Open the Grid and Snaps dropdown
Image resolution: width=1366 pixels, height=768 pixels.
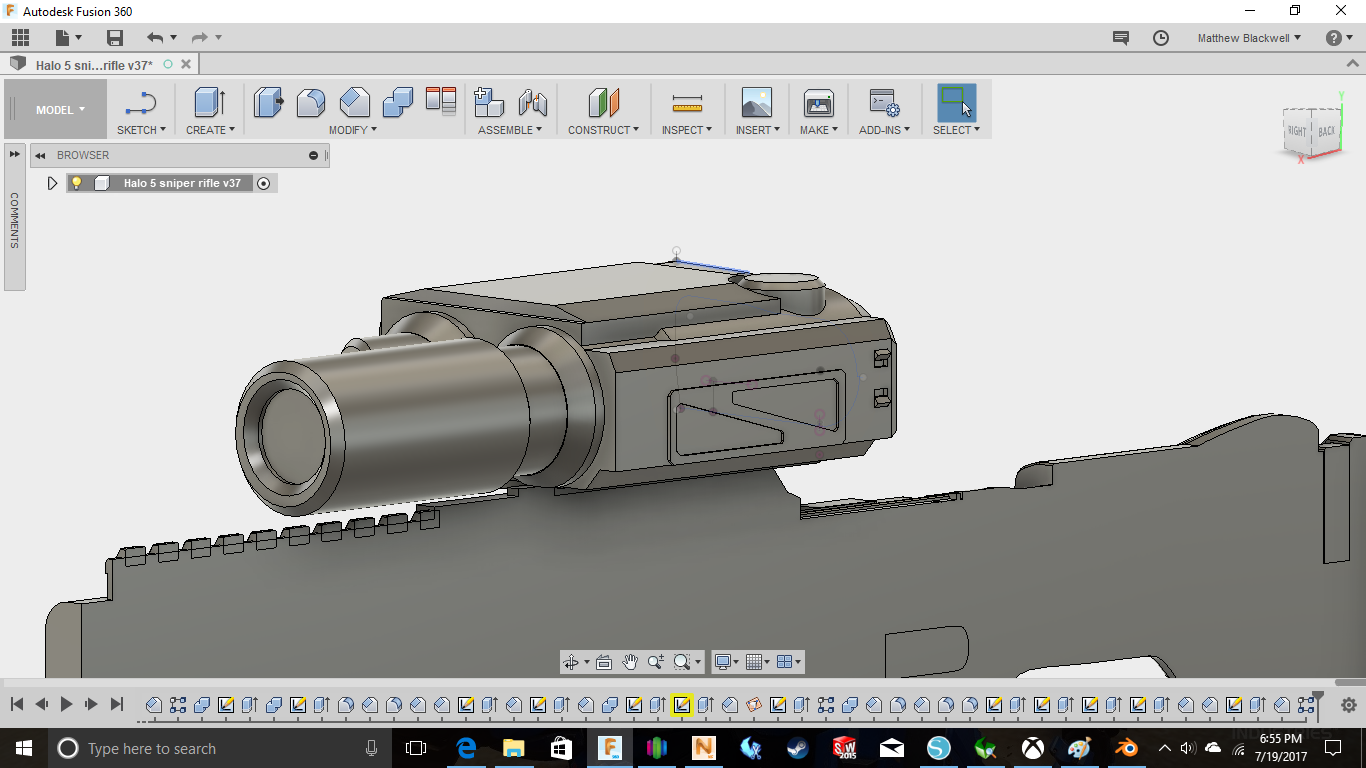tap(758, 662)
